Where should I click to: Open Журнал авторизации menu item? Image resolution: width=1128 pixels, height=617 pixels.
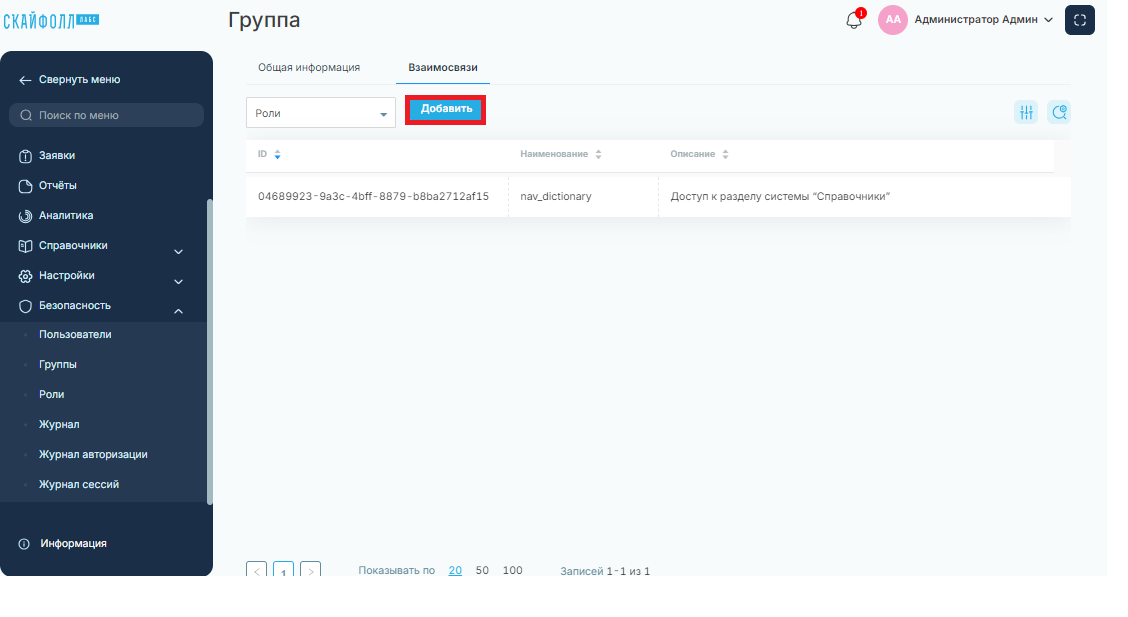(93, 454)
